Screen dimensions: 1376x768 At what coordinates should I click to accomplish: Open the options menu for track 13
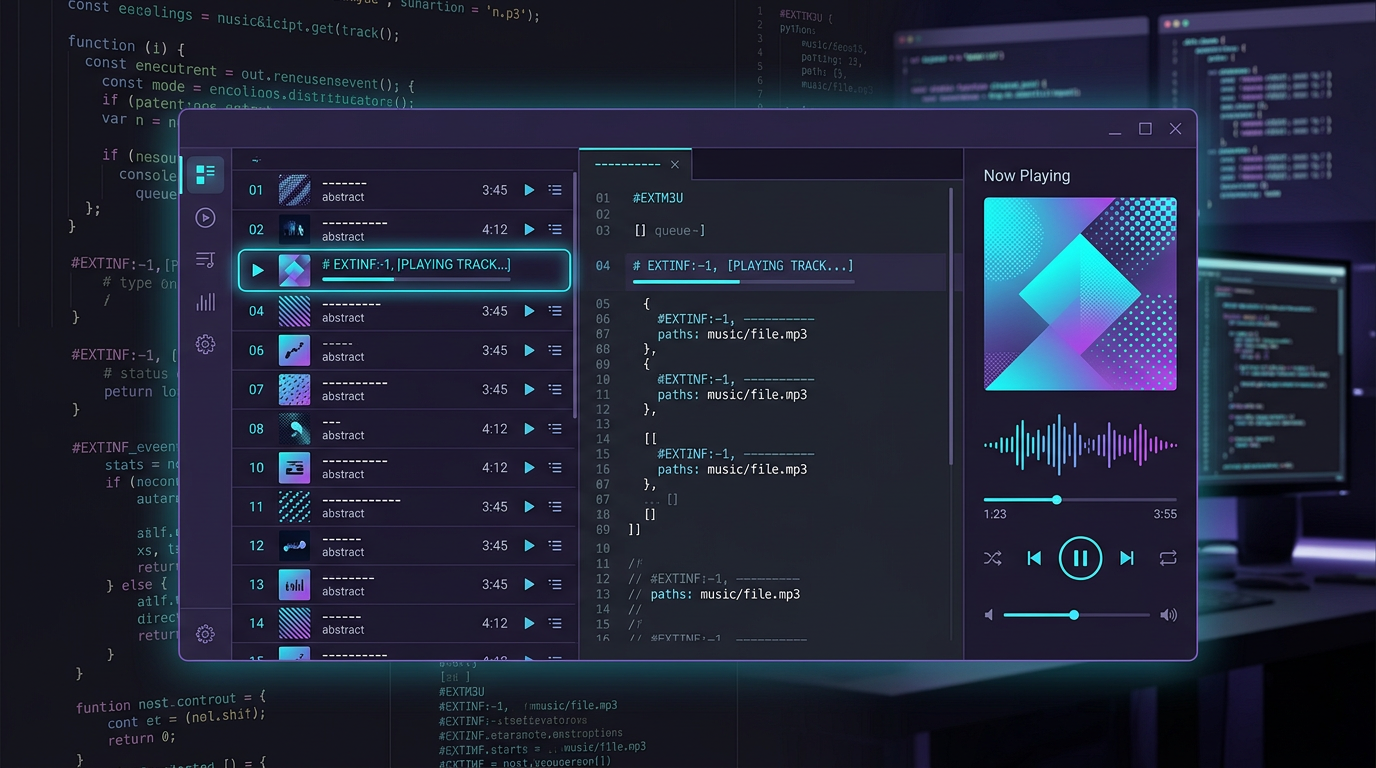tap(555, 584)
